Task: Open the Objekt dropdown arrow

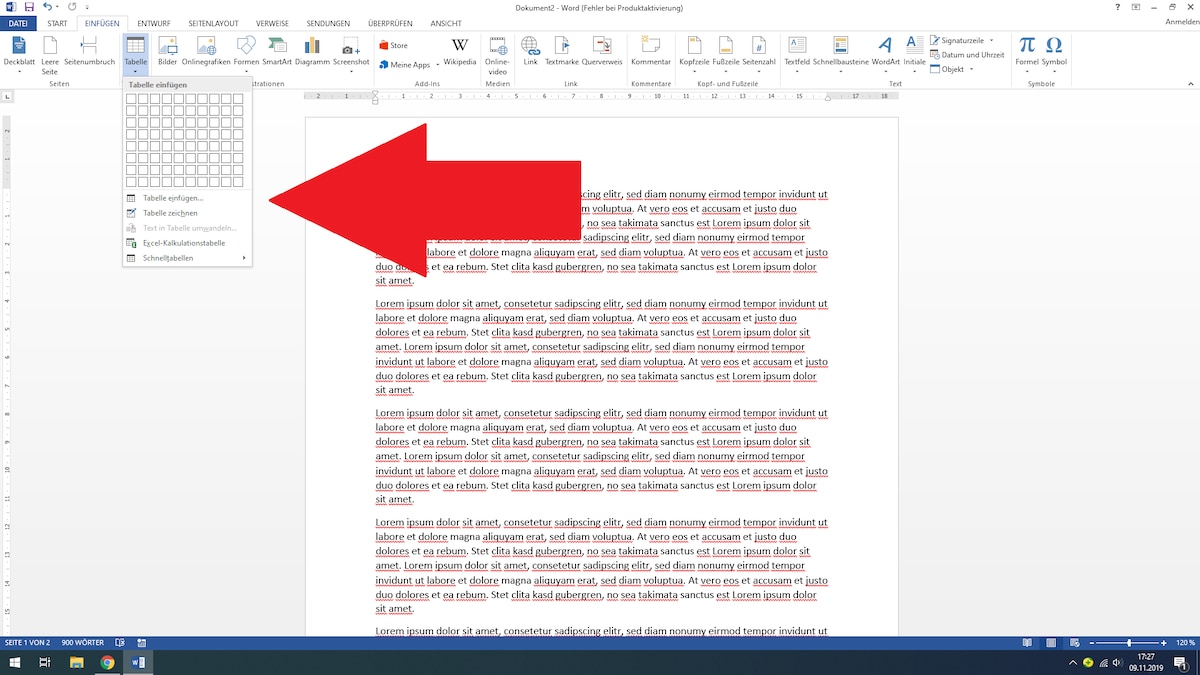Action: click(x=973, y=69)
